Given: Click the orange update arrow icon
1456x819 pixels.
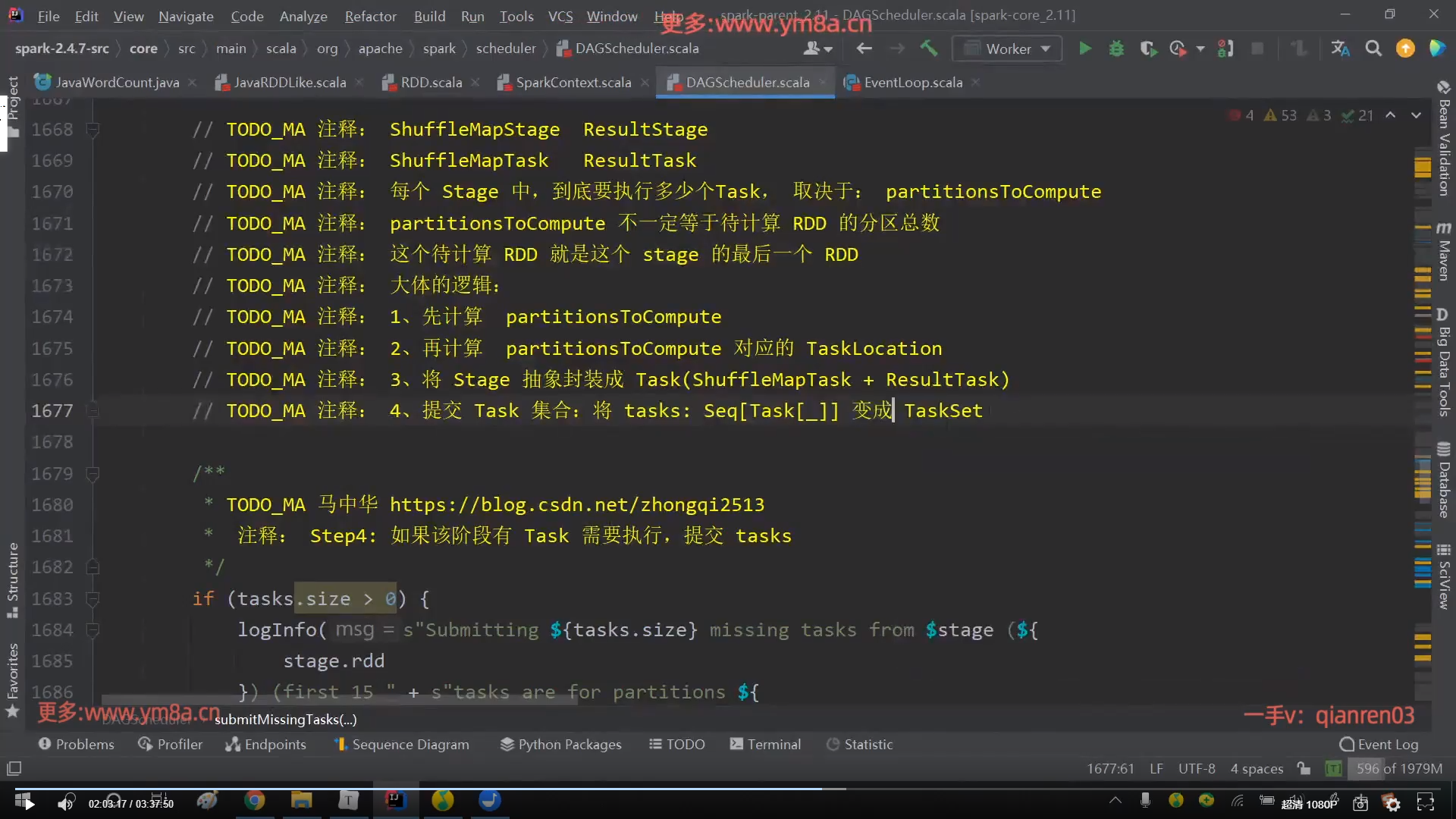Looking at the screenshot, I should 1405,49.
